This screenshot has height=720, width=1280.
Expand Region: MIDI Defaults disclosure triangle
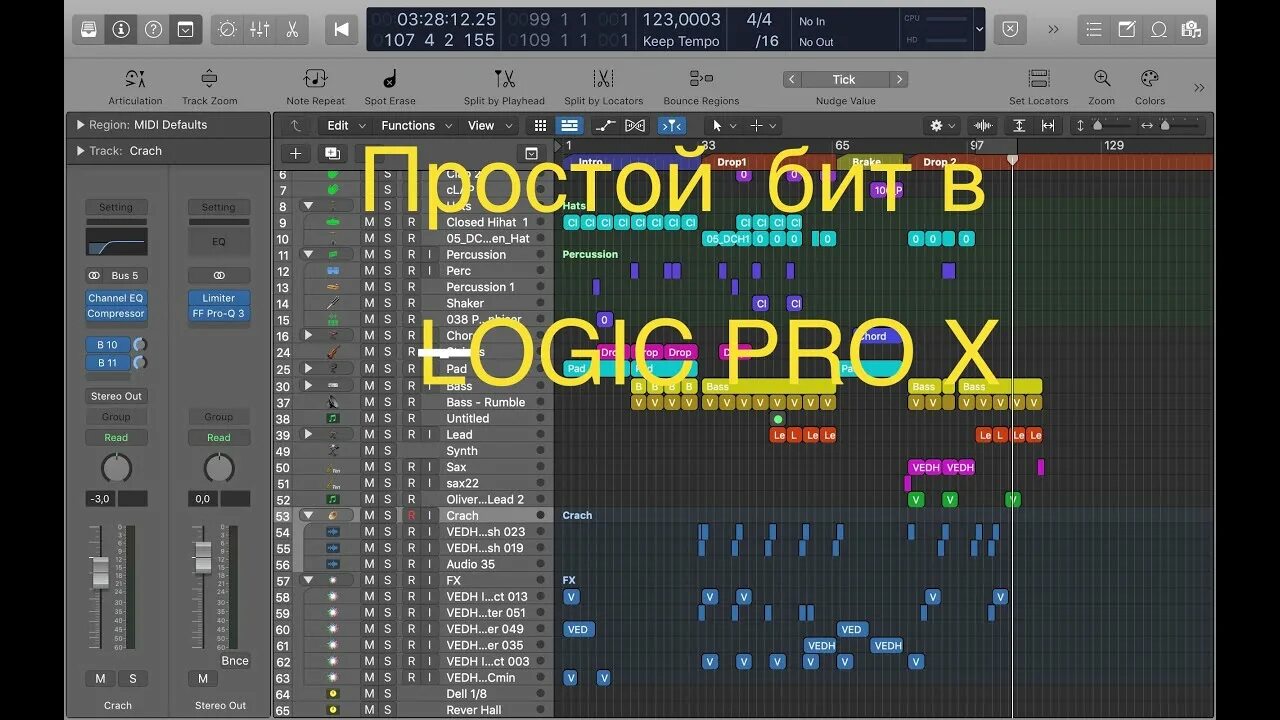tap(80, 125)
